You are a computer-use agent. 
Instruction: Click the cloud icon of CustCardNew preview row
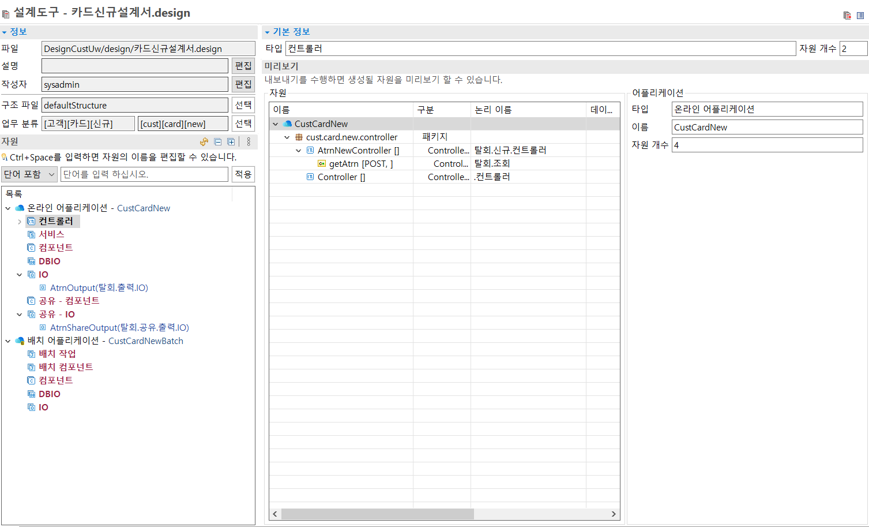click(288, 124)
